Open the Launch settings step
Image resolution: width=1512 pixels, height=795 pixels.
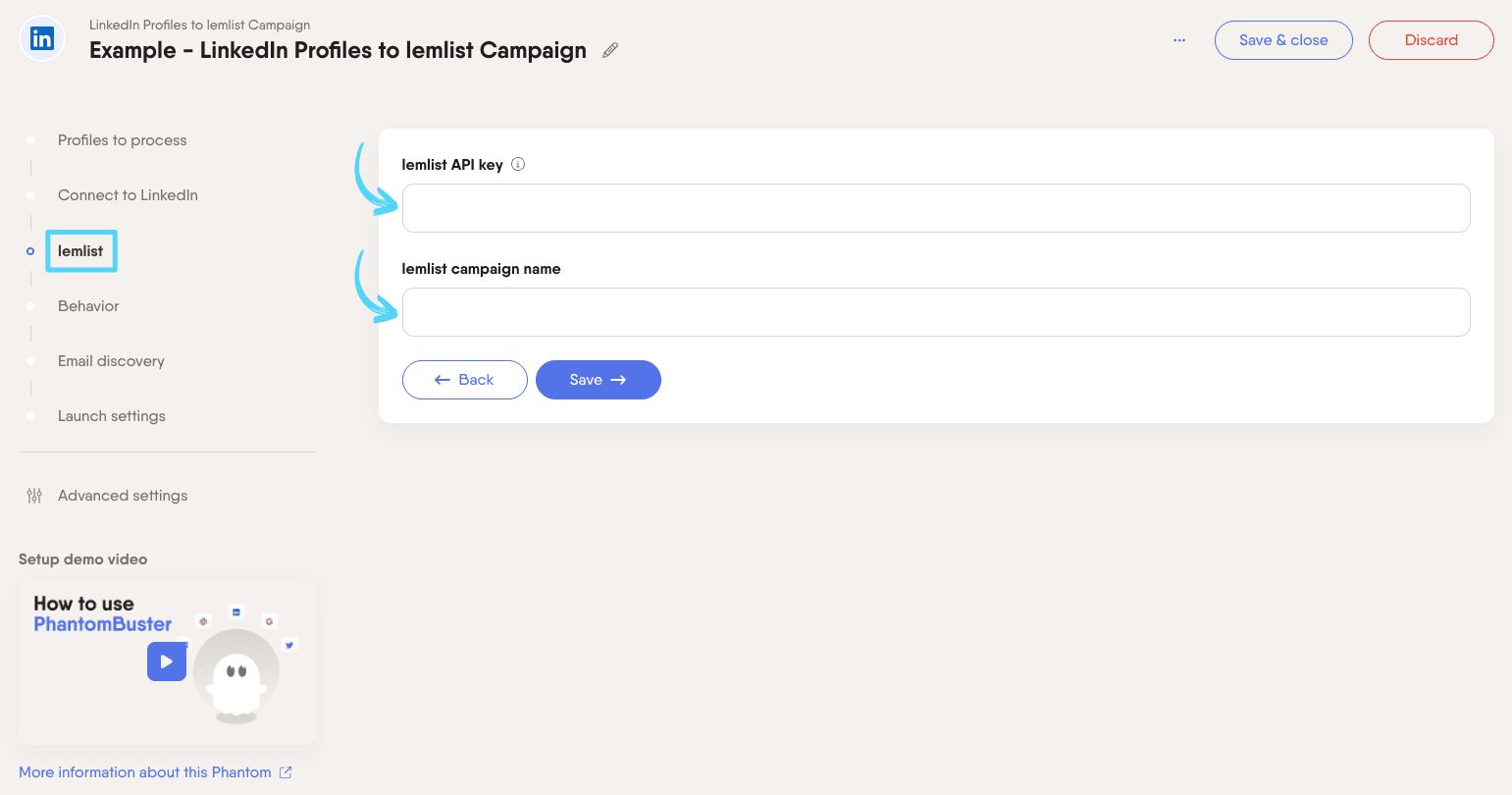pyautogui.click(x=111, y=416)
